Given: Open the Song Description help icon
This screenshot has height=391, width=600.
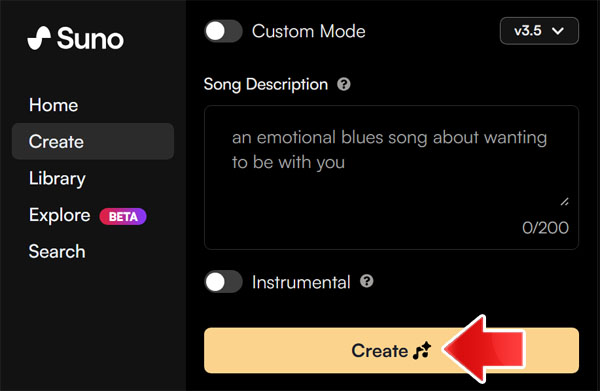Looking at the screenshot, I should pos(344,84).
